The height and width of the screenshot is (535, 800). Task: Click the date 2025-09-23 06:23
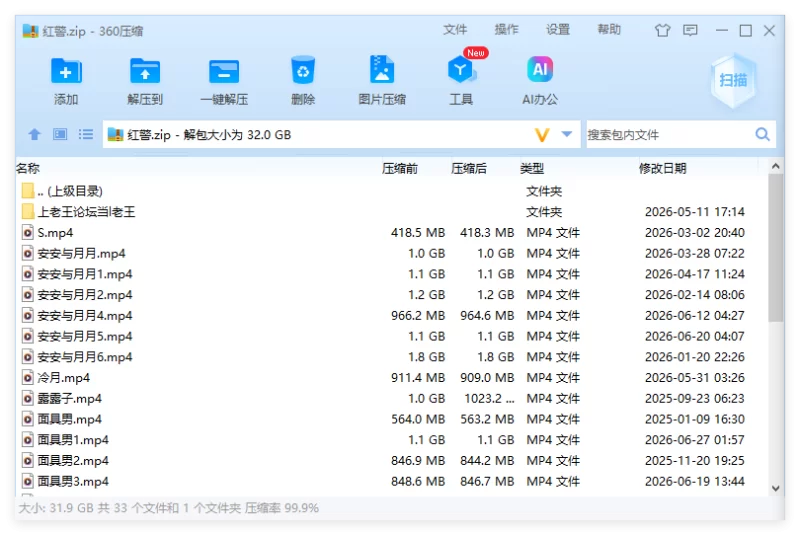[694, 398]
